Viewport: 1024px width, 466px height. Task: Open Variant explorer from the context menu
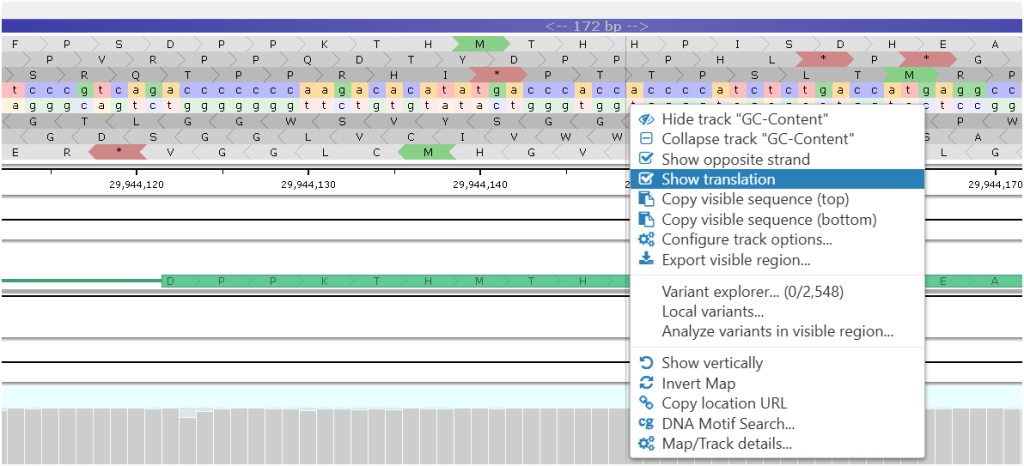(735, 292)
